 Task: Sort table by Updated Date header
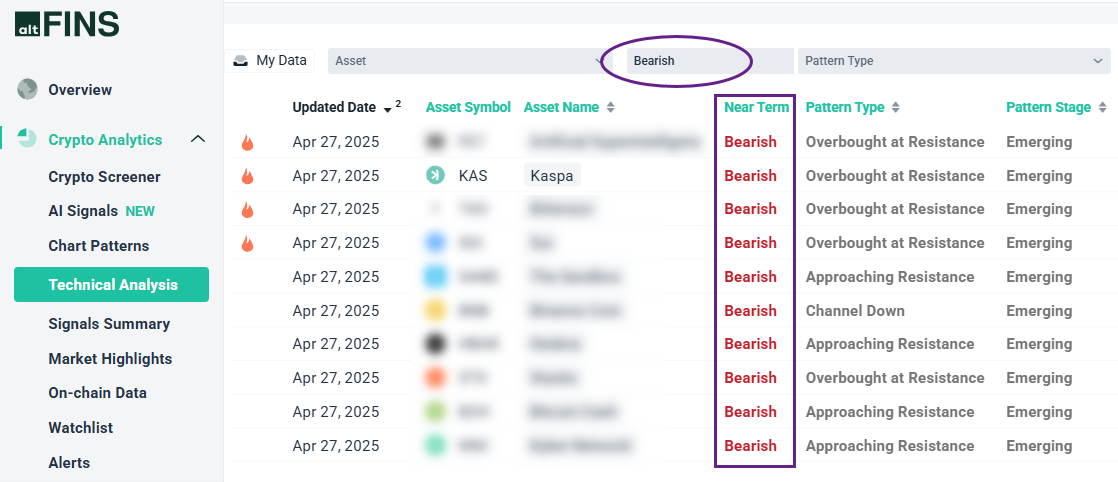point(334,107)
